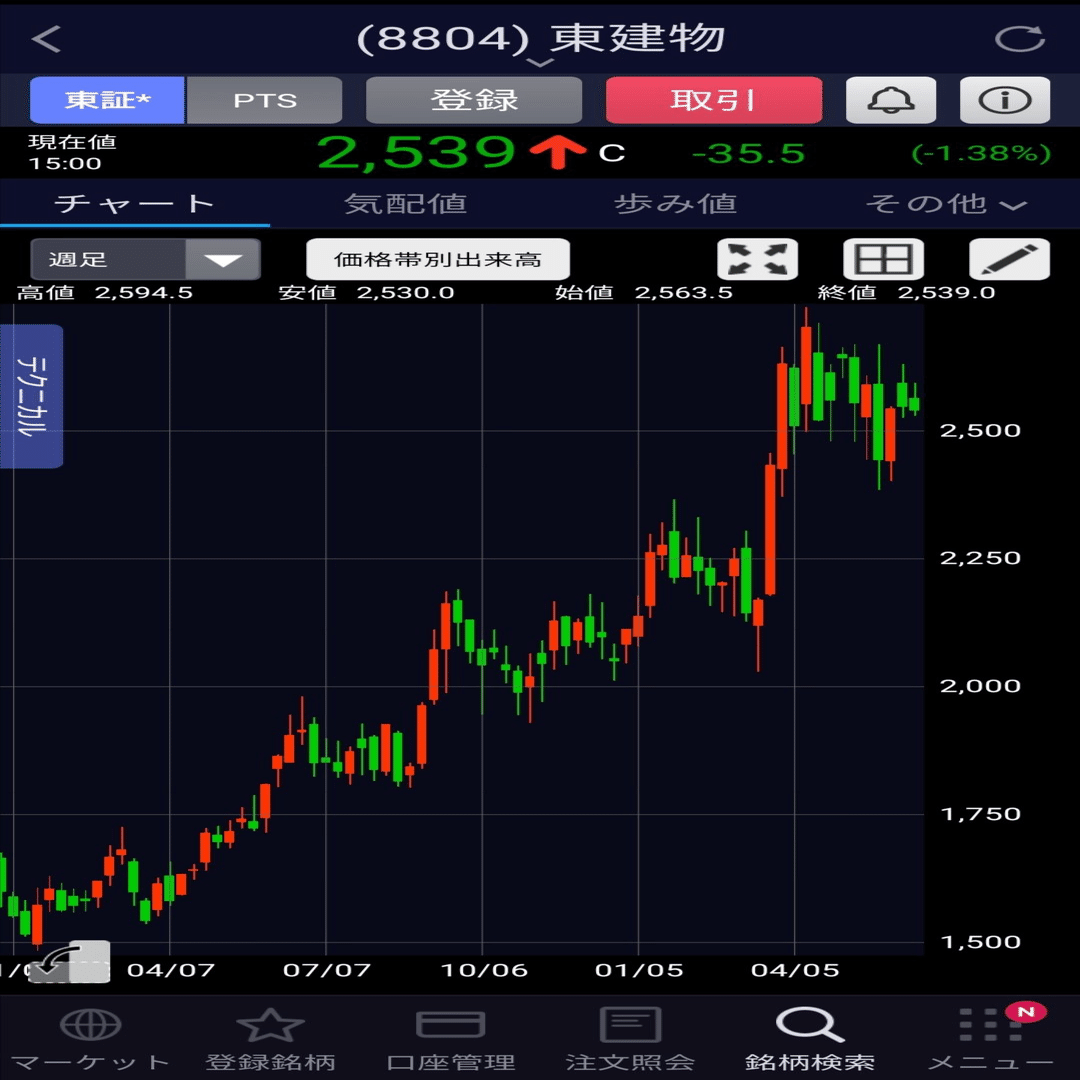Tap the 10/06 date axis label
Viewport: 1080px width, 1080px height.
click(484, 970)
